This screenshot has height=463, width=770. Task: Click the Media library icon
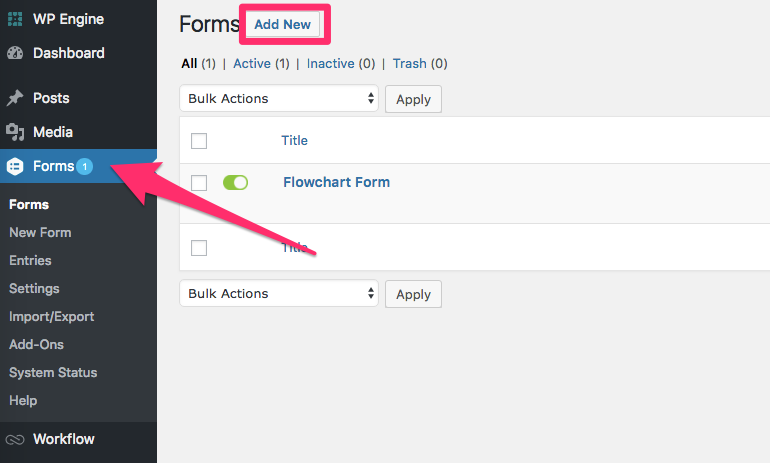point(16,132)
